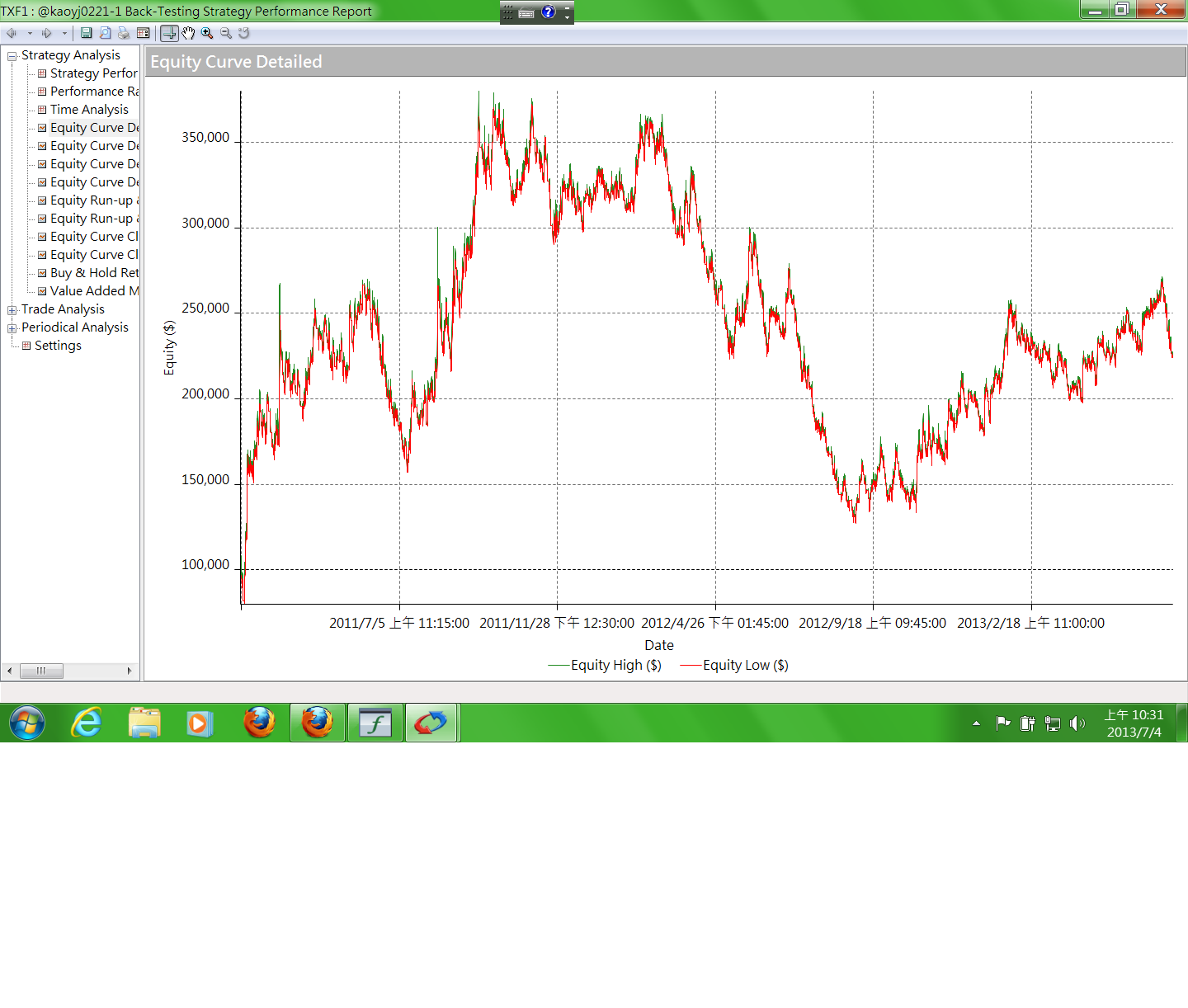Click the 2011/7/5 date axis label
This screenshot has width=1188, height=1008.
399,624
